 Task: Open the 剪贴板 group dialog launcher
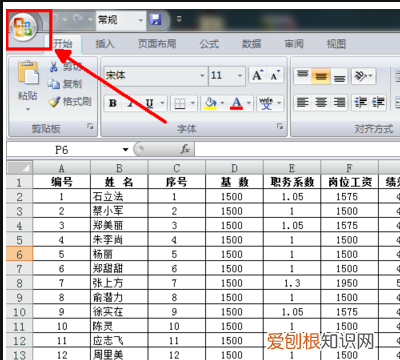tap(90, 126)
